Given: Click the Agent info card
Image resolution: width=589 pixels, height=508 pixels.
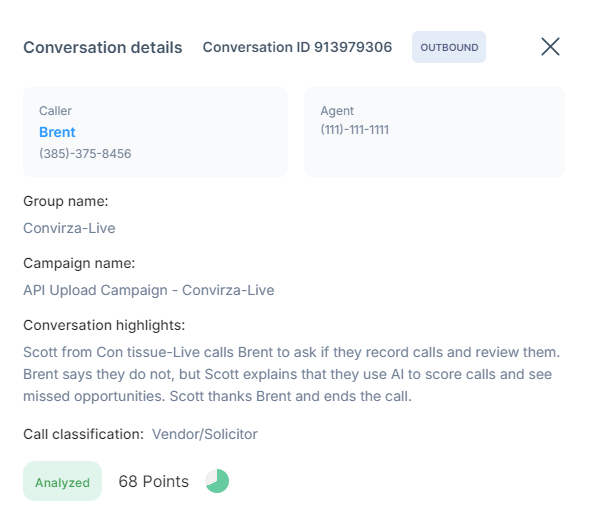Looking at the screenshot, I should click(x=434, y=132).
